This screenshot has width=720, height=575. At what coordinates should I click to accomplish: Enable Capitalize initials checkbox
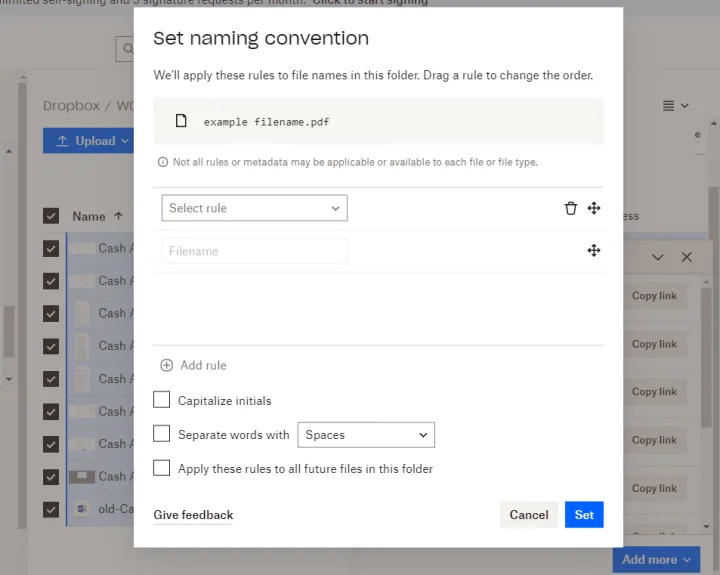click(x=162, y=400)
